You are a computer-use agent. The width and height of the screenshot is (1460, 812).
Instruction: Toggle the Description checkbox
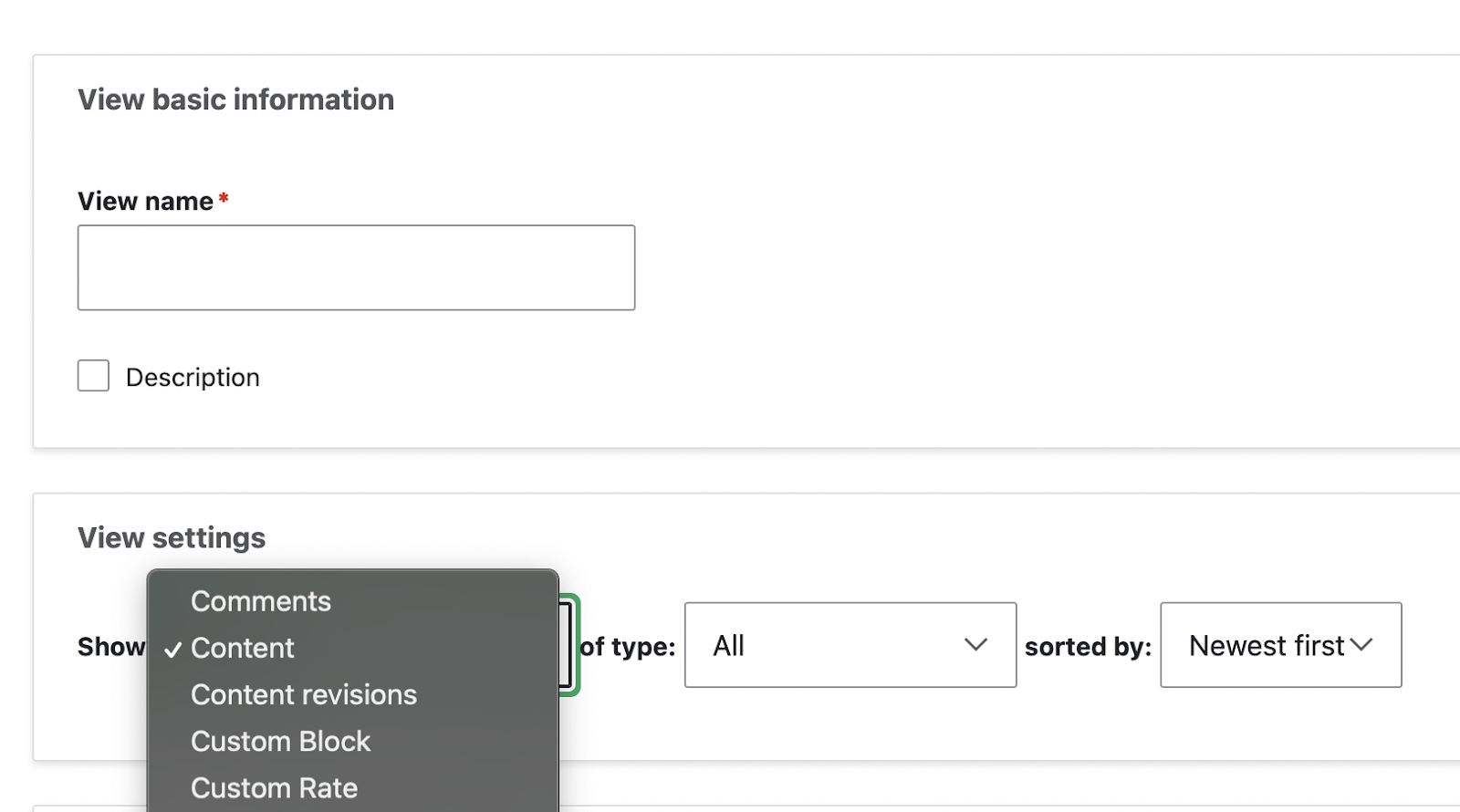click(93, 376)
